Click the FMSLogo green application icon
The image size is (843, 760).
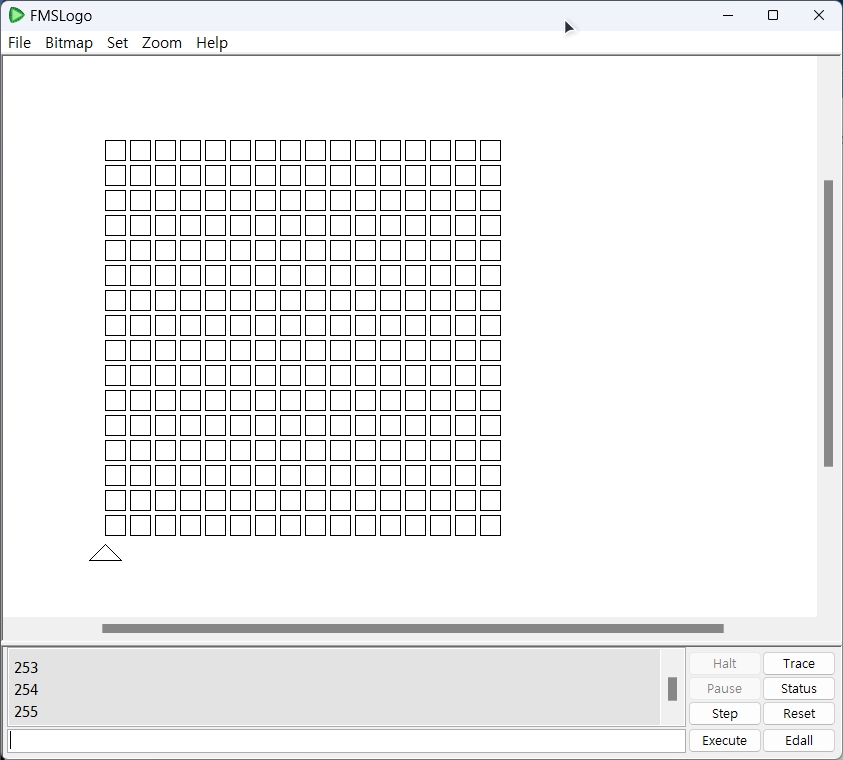[x=17, y=15]
